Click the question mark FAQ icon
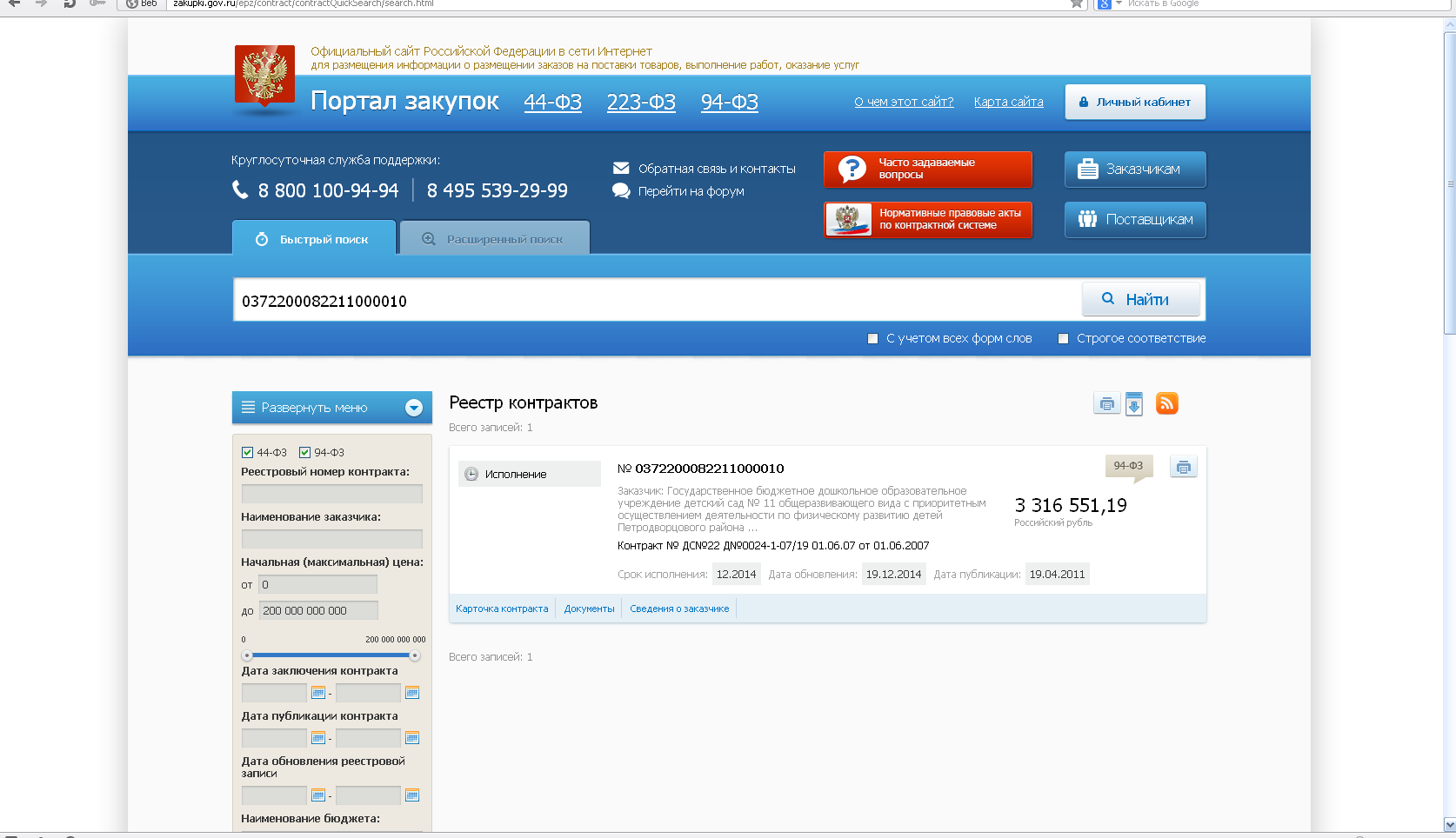Viewport: 1456px width, 838px height. tap(852, 169)
